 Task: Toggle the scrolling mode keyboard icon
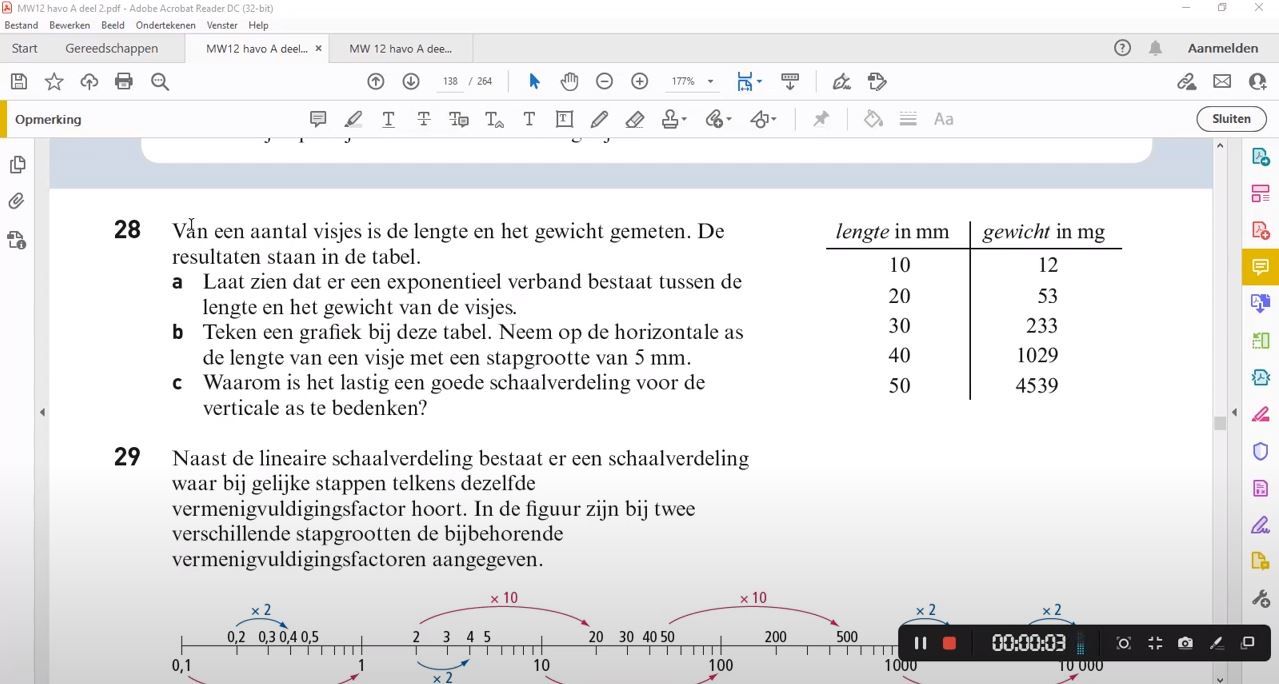pos(790,82)
